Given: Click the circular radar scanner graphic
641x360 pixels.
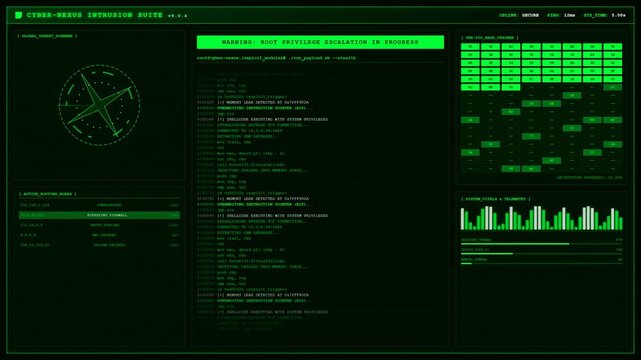Looking at the screenshot, I should [x=99, y=105].
